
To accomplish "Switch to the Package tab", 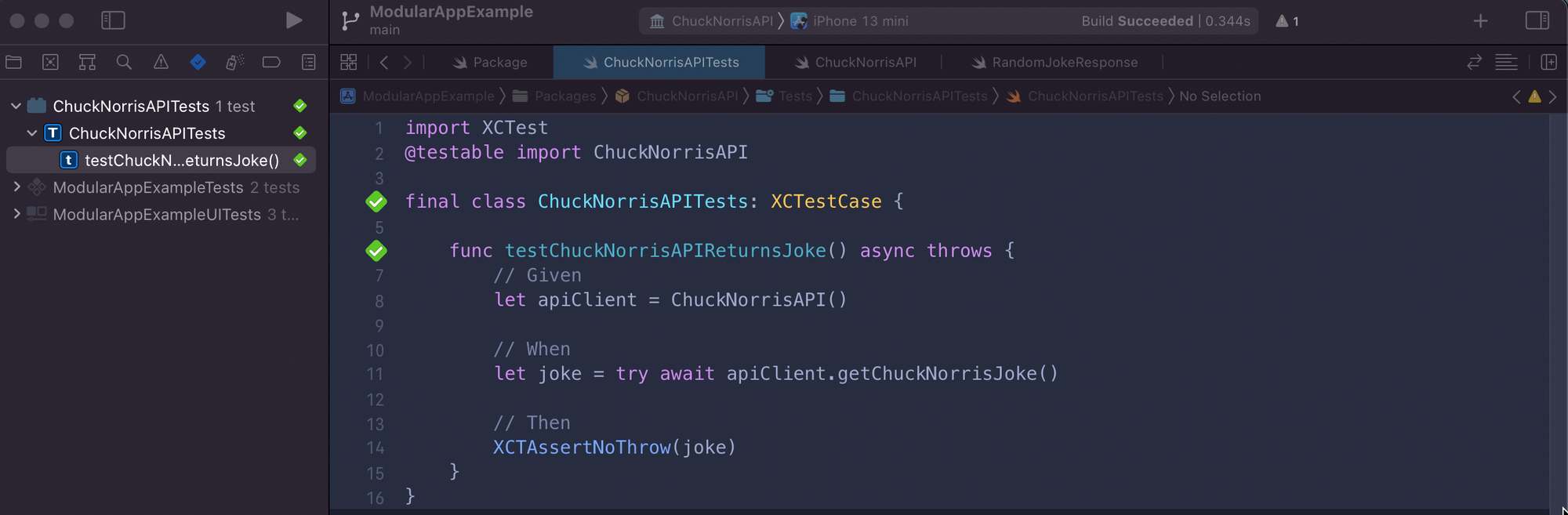I will point(490,62).
